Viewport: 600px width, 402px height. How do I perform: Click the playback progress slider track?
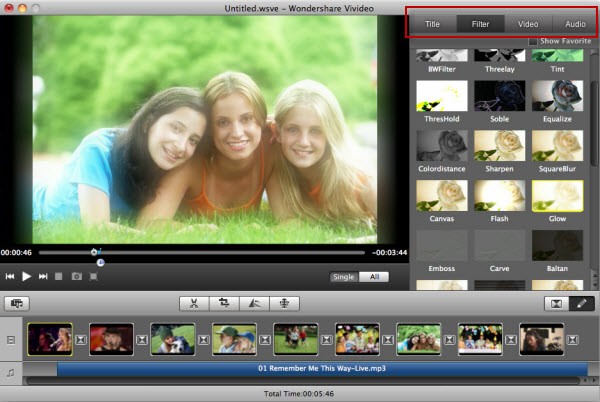(x=202, y=252)
